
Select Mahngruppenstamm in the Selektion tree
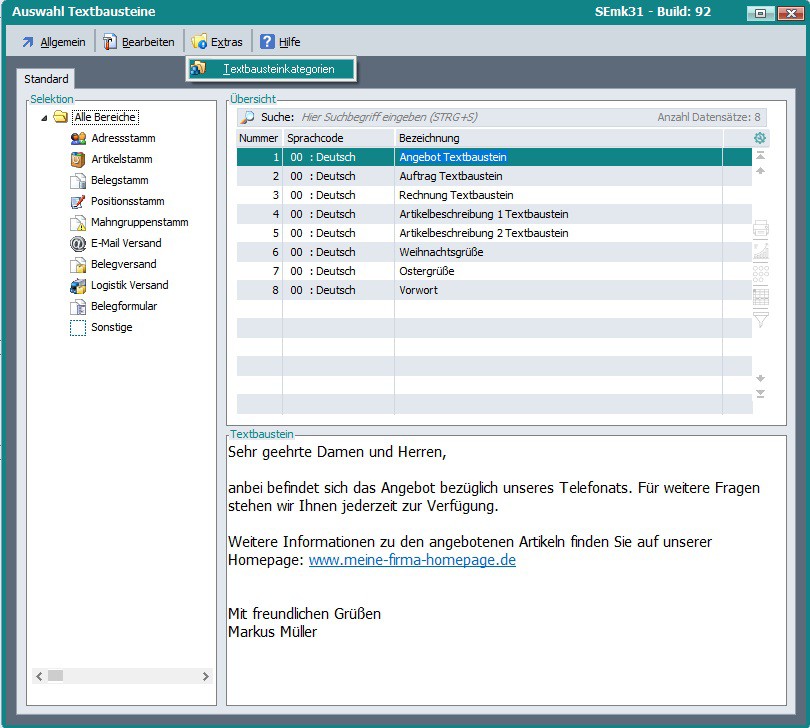tap(139, 222)
